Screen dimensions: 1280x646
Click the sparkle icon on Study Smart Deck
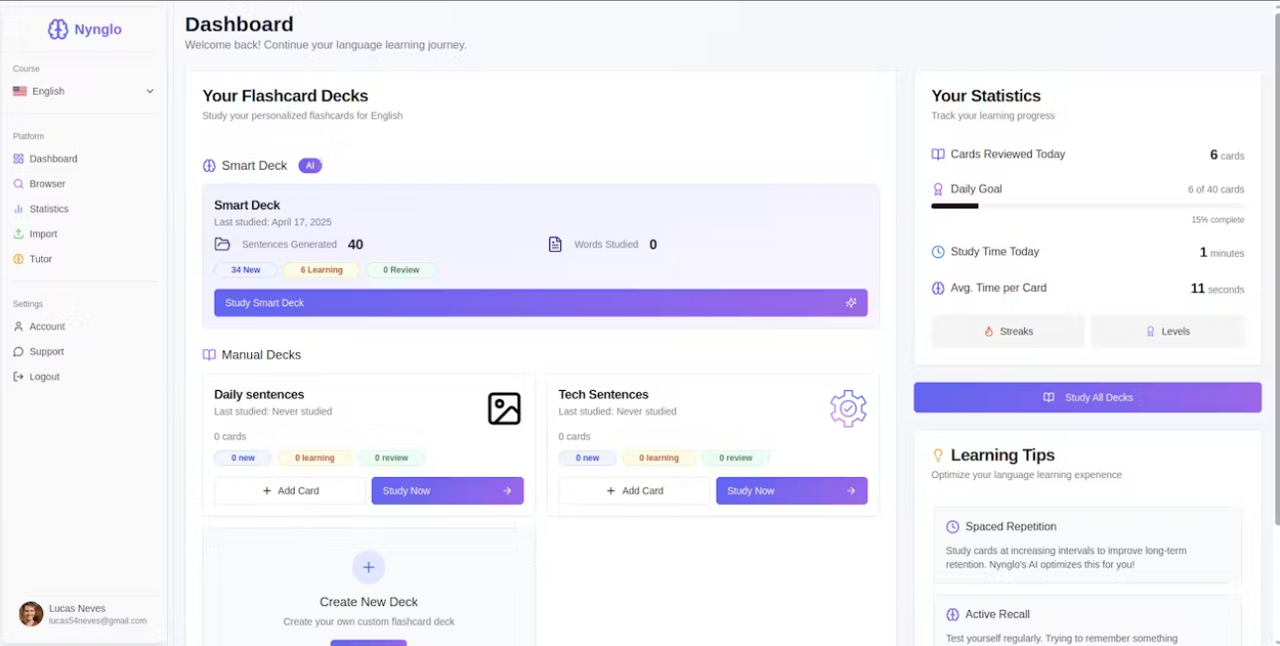click(x=851, y=303)
